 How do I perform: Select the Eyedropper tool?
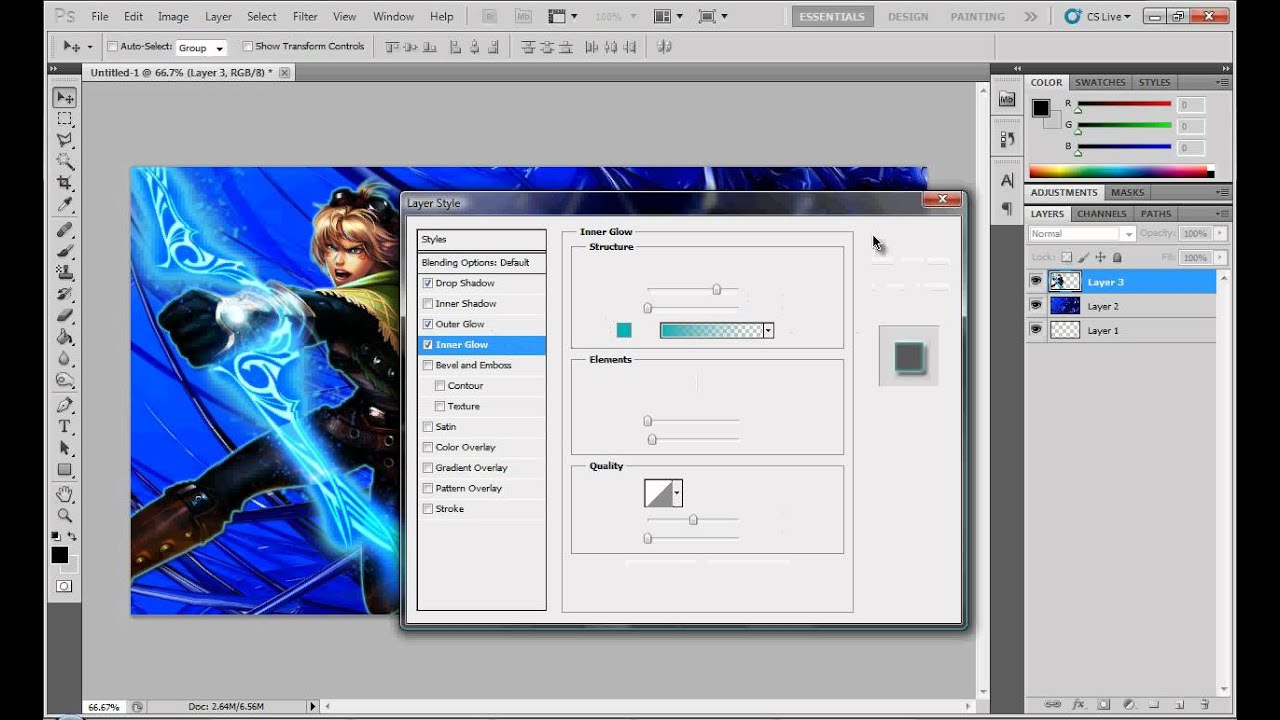(64, 204)
